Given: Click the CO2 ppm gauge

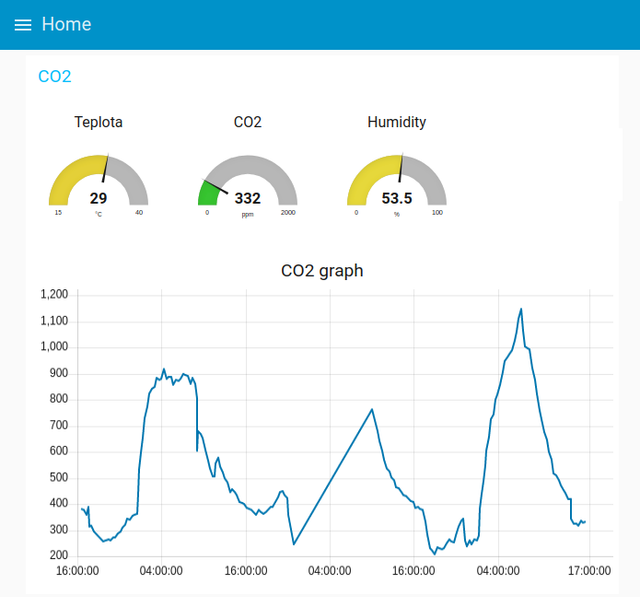Looking at the screenshot, I should click(x=247, y=182).
